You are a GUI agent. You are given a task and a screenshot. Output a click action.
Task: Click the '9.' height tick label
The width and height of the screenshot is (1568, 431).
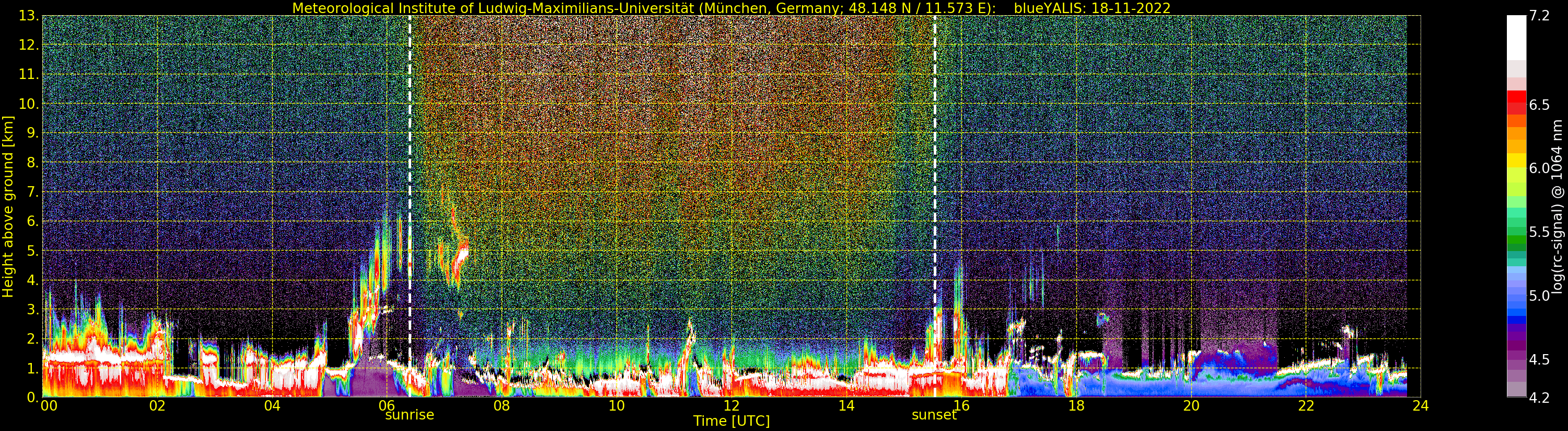33,133
